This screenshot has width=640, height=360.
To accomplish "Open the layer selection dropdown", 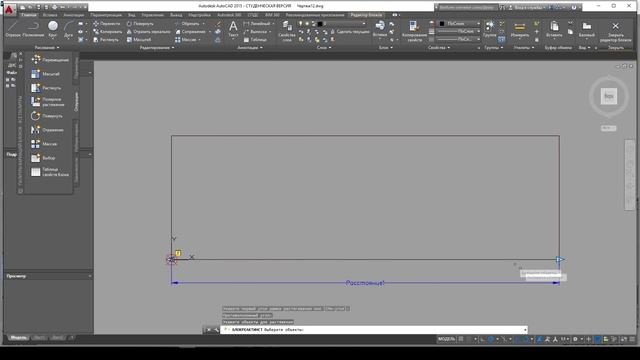I will tap(343, 24).
